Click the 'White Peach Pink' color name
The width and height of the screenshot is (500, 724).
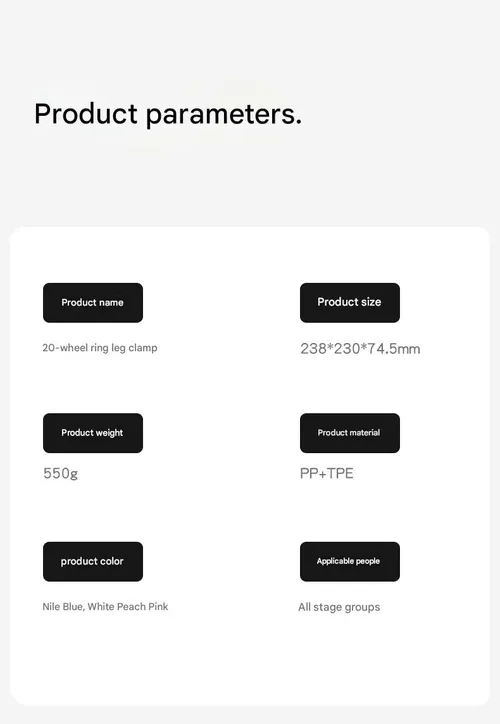(128, 607)
